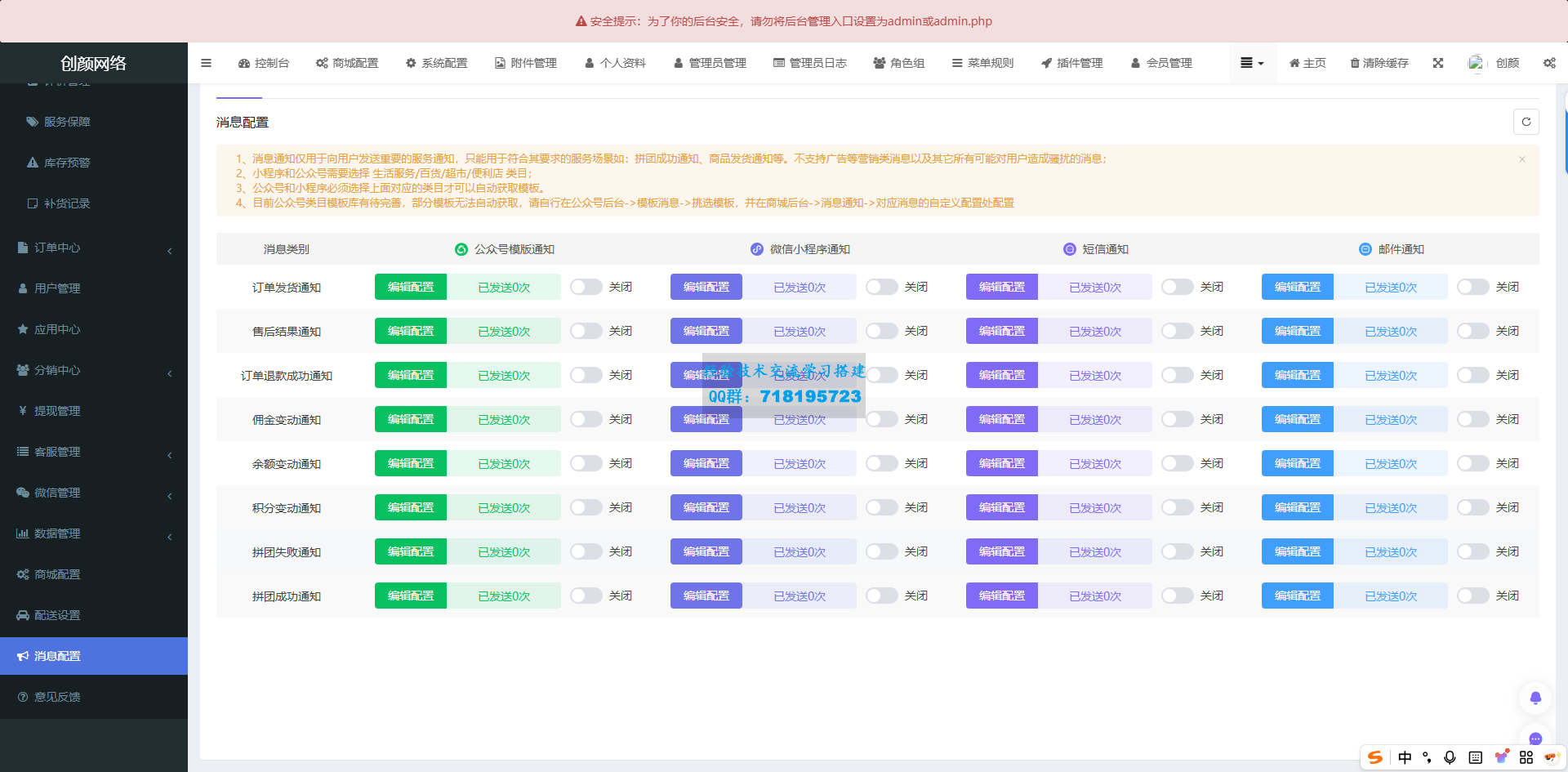This screenshot has width=1568, height=772.
Task: Select 消息配置 in sidebar
Action: [94, 656]
